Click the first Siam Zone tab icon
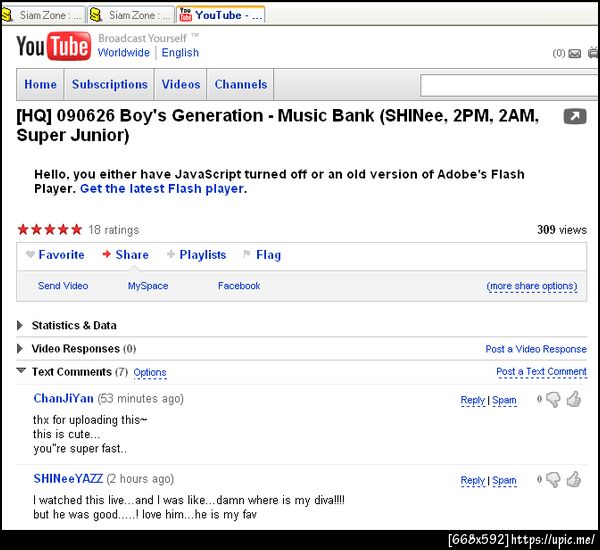Image resolution: width=600 pixels, height=550 pixels. pyautogui.click(x=7, y=15)
